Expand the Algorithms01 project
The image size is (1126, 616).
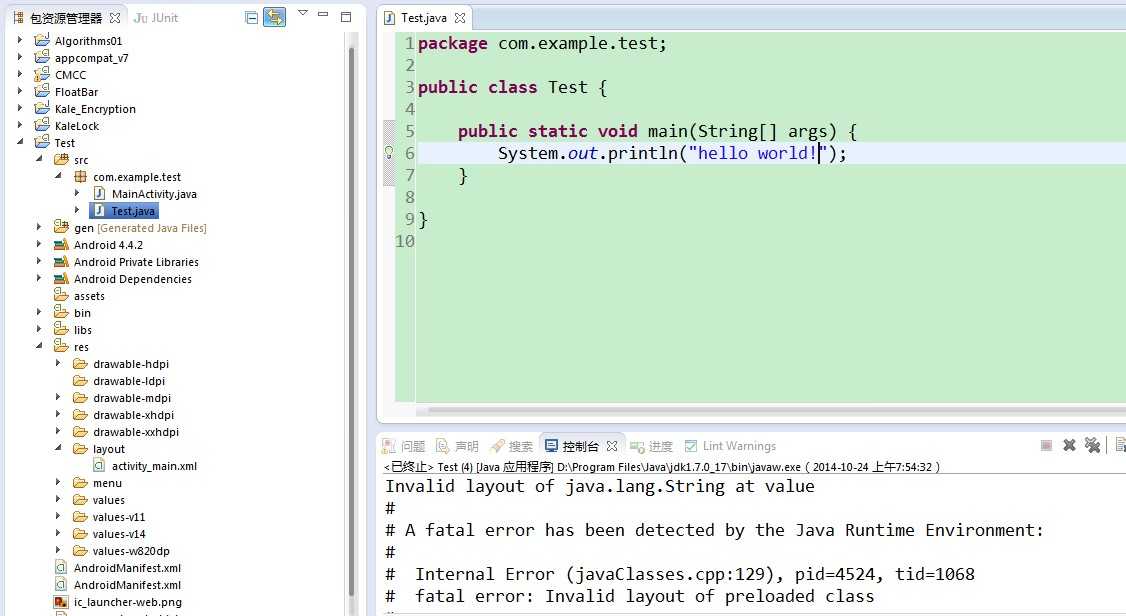(20, 40)
